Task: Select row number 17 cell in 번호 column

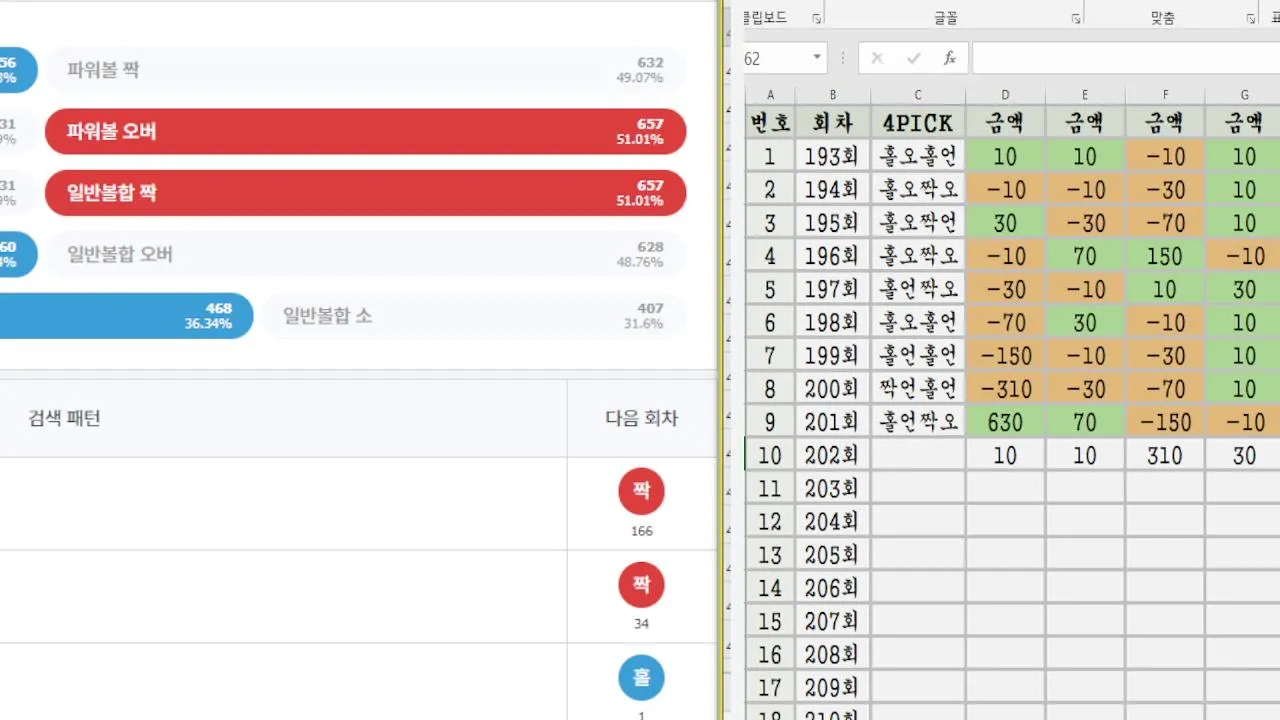Action: coord(770,687)
